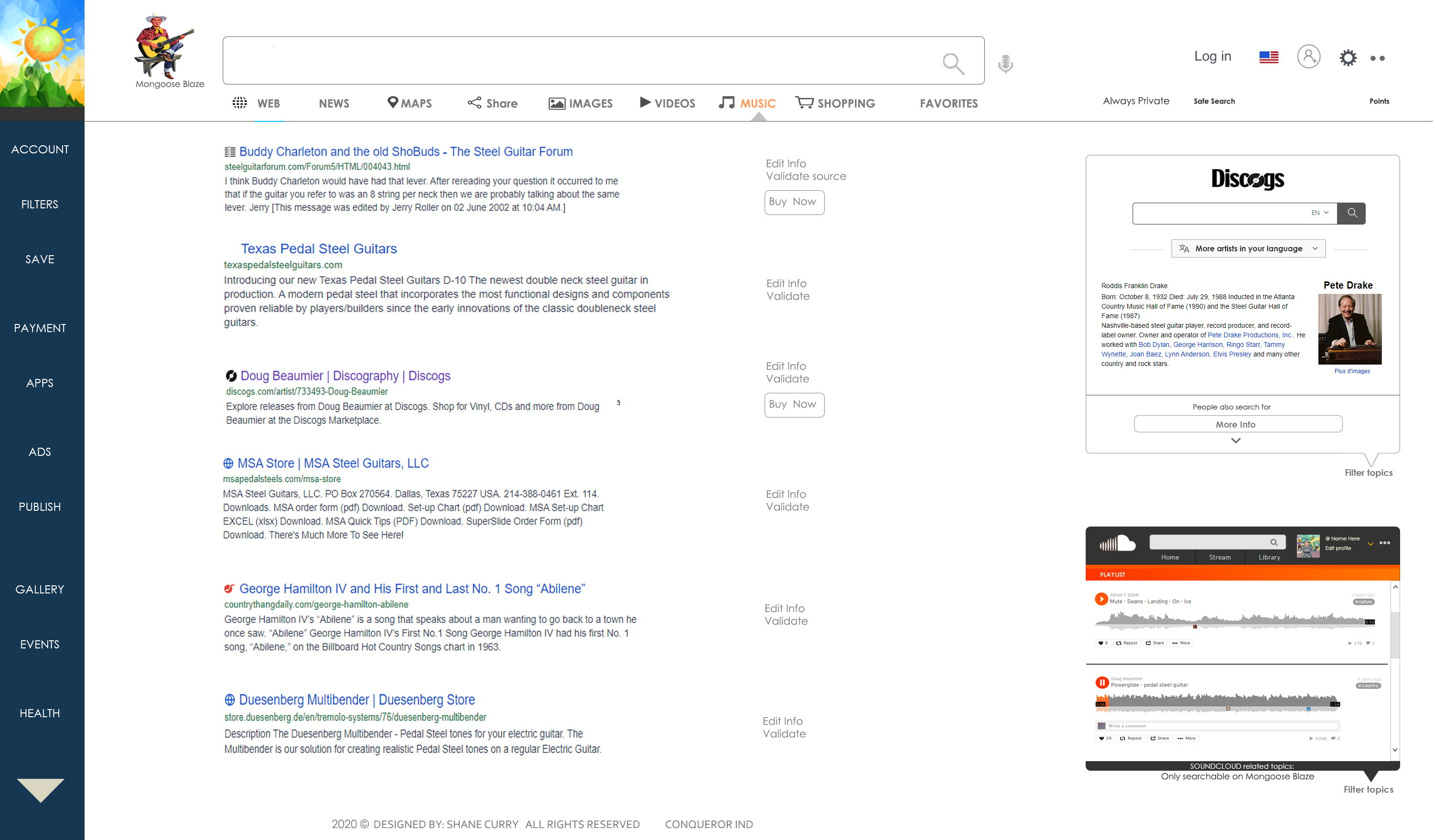Play Mute Swans Landing On Ice track
Viewport: 1435px width, 840px height.
(x=1102, y=599)
